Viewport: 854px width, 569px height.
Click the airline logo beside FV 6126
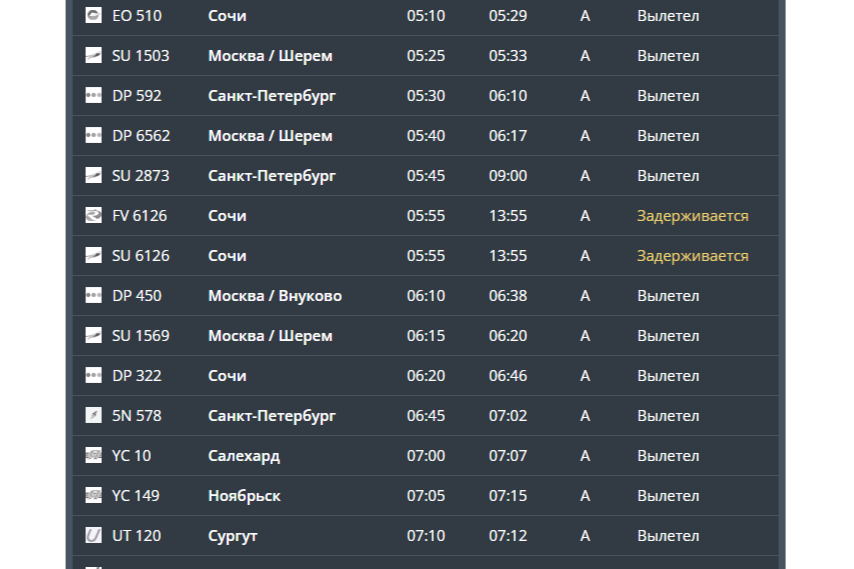[x=94, y=216]
